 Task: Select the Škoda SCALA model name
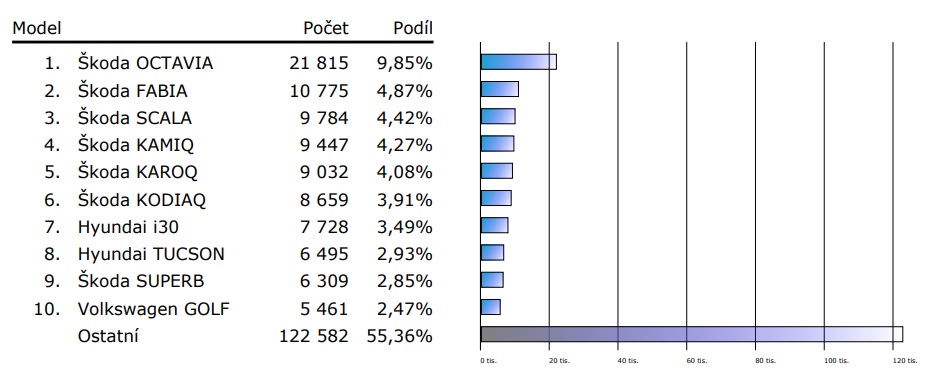tap(135, 118)
